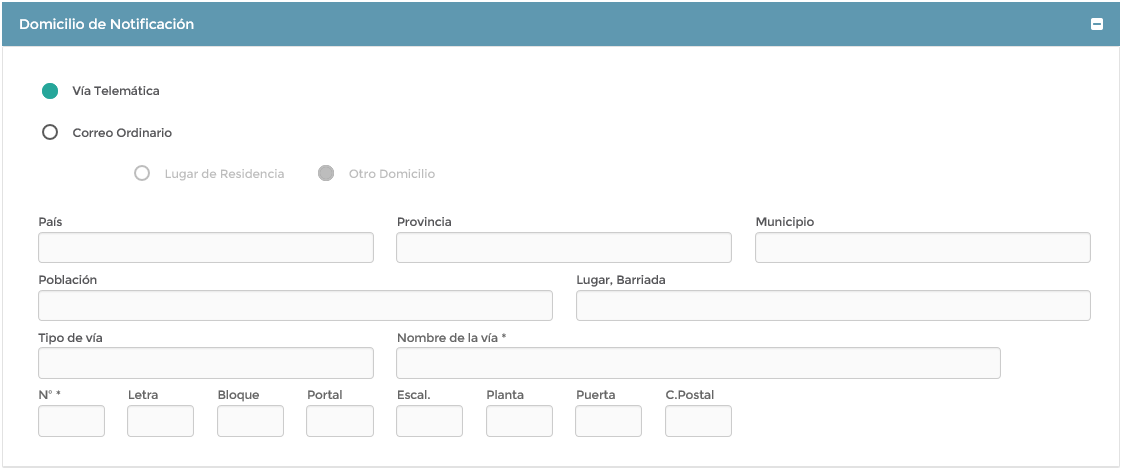Image resolution: width=1124 pixels, height=471 pixels.
Task: Click the Nombre de la vía field
Action: (x=698, y=363)
